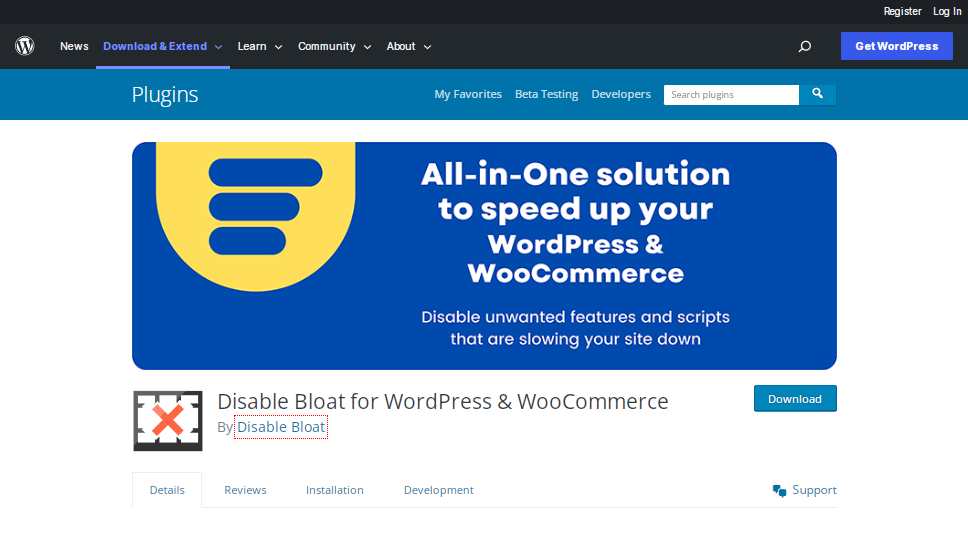Click the Disable Bloat plugin icon
The width and height of the screenshot is (968, 539).
click(x=168, y=421)
